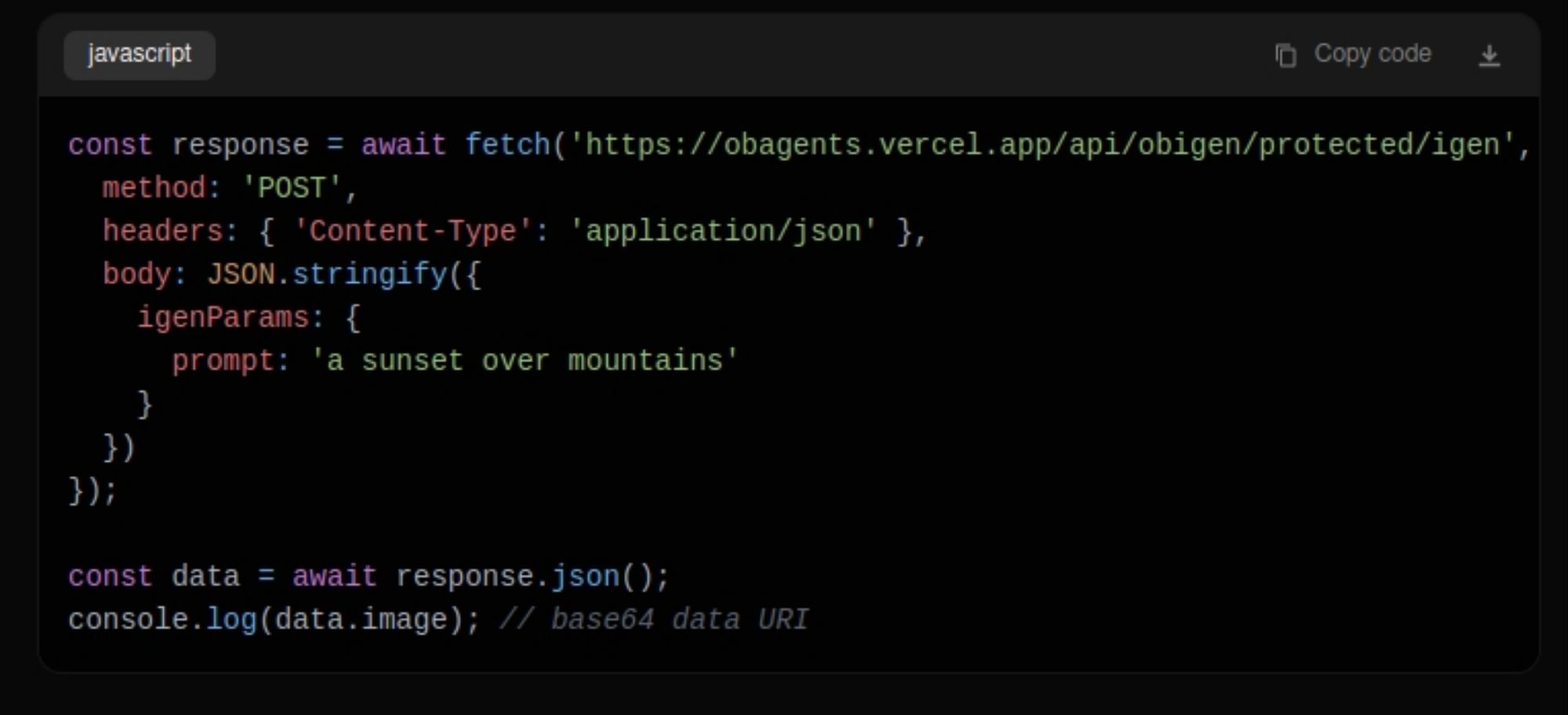Click the base64 data URI comment
This screenshot has width=1568, height=715.
[654, 620]
